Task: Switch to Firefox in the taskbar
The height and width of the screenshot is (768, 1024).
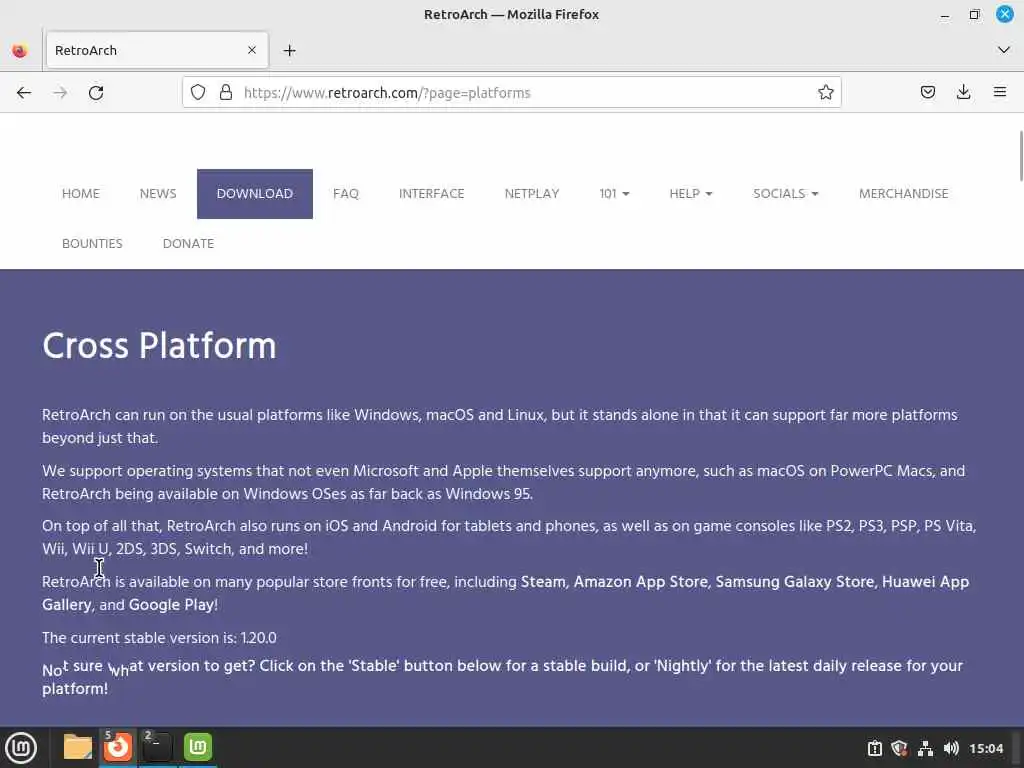Action: click(118, 747)
